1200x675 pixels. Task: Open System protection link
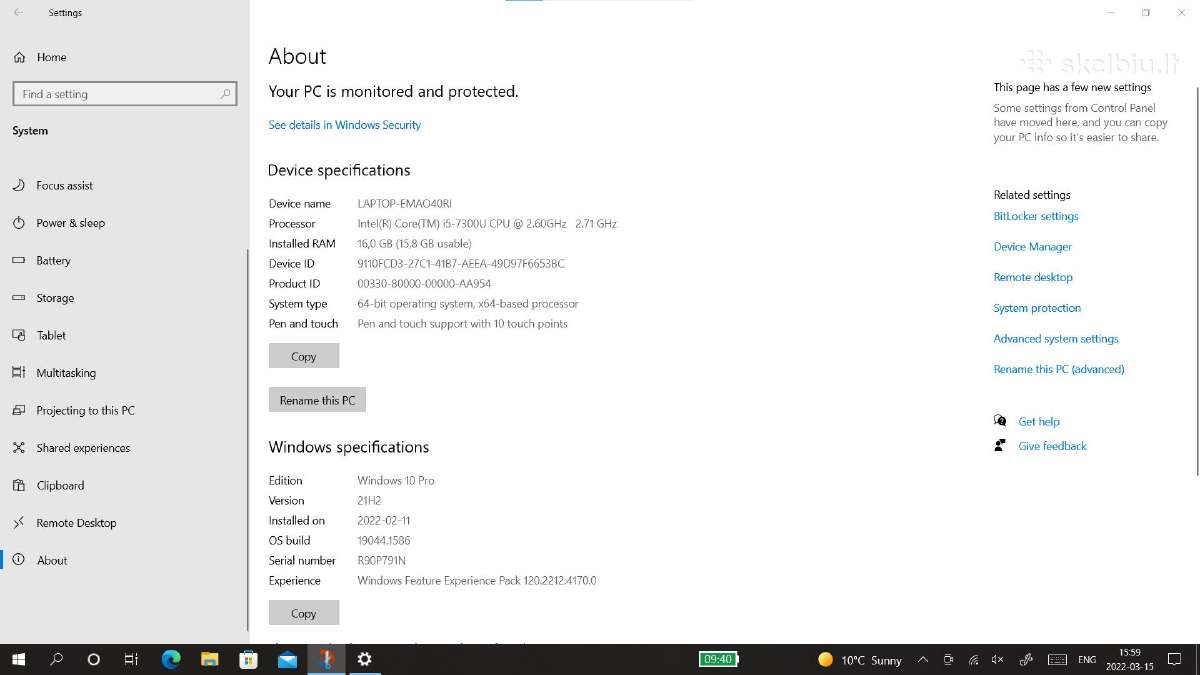click(x=1037, y=308)
